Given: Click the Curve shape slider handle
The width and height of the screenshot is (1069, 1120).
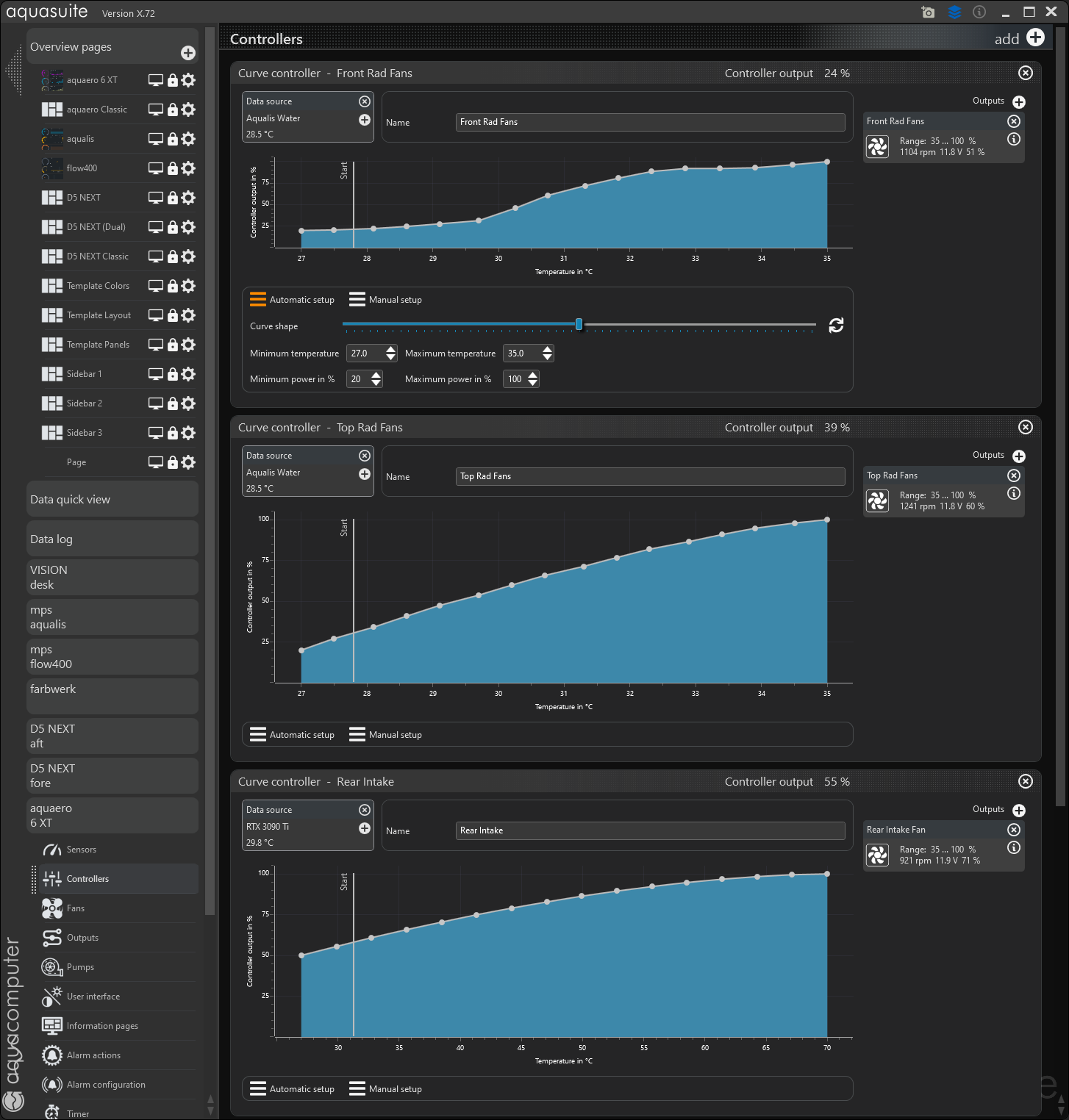Looking at the screenshot, I should click(x=579, y=324).
